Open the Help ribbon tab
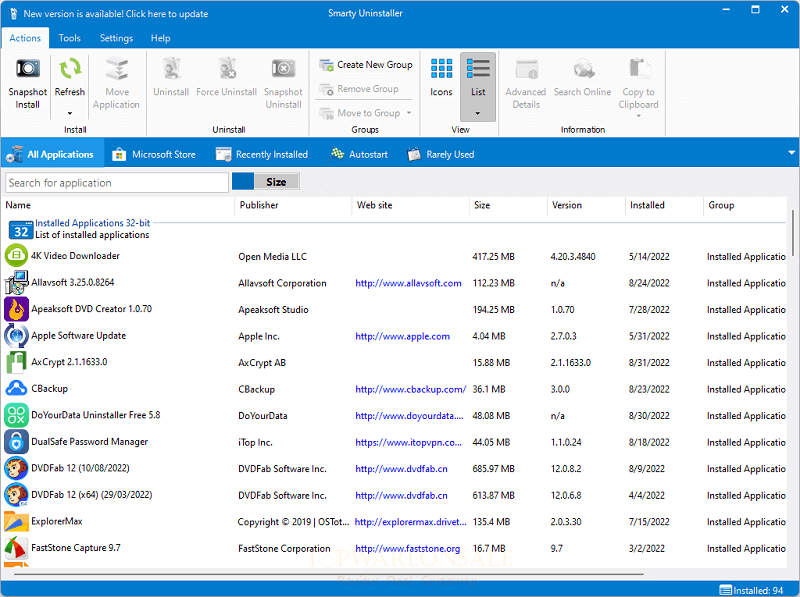Screen dimensions: 800x597 160,38
